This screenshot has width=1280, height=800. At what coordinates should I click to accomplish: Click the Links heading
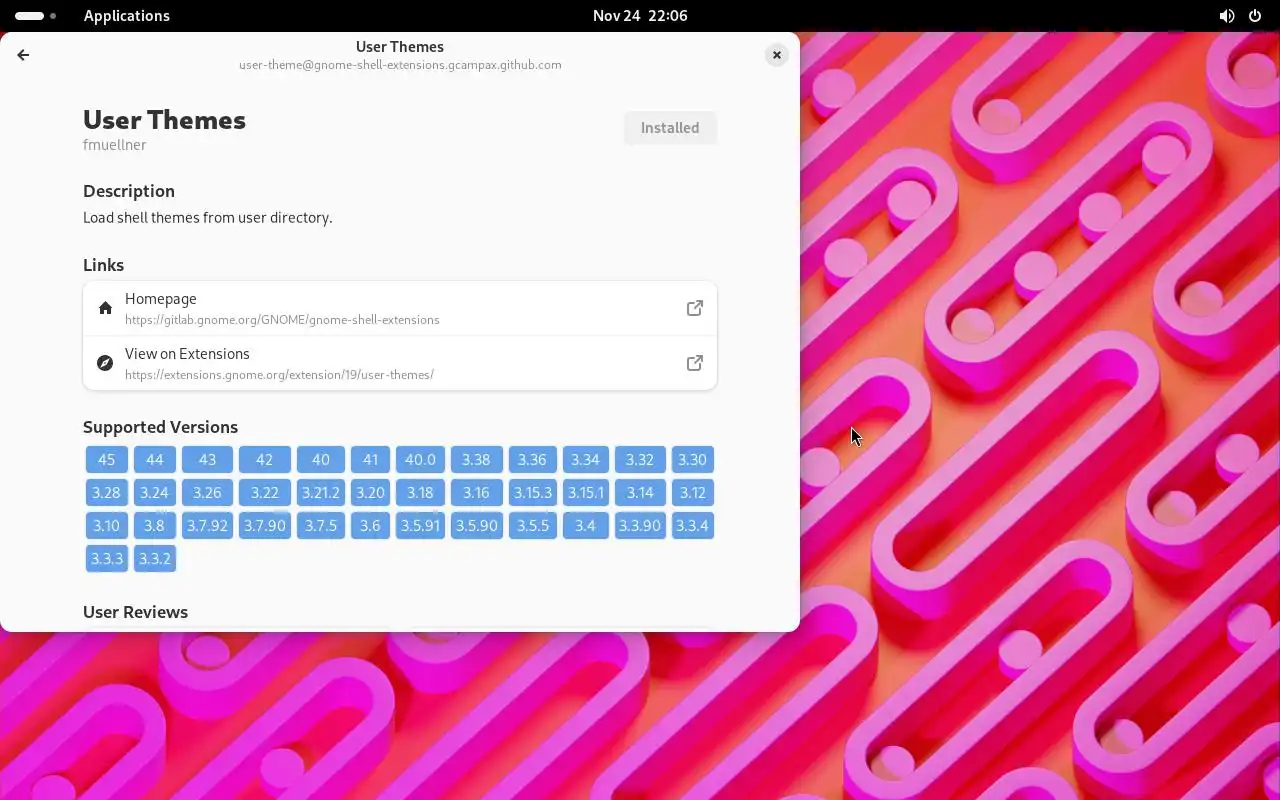pyautogui.click(x=103, y=265)
